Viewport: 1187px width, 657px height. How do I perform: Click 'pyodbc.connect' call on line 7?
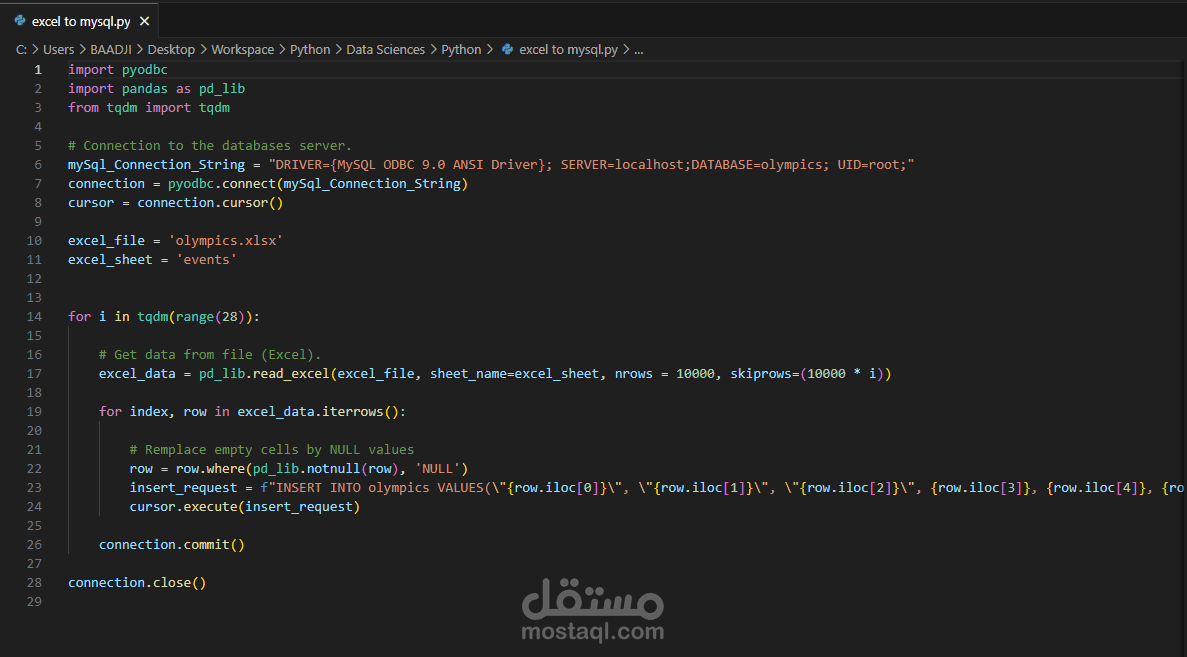click(222, 183)
